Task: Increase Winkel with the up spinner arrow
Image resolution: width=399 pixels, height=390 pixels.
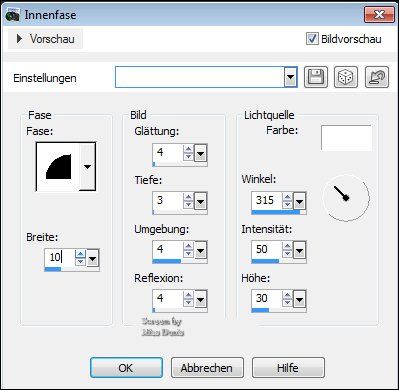Action: (287, 197)
